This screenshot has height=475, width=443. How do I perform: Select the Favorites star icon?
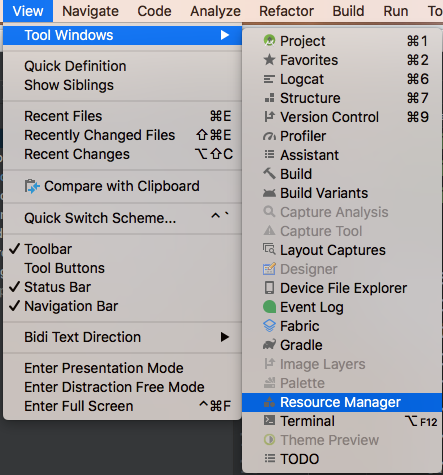click(x=269, y=60)
